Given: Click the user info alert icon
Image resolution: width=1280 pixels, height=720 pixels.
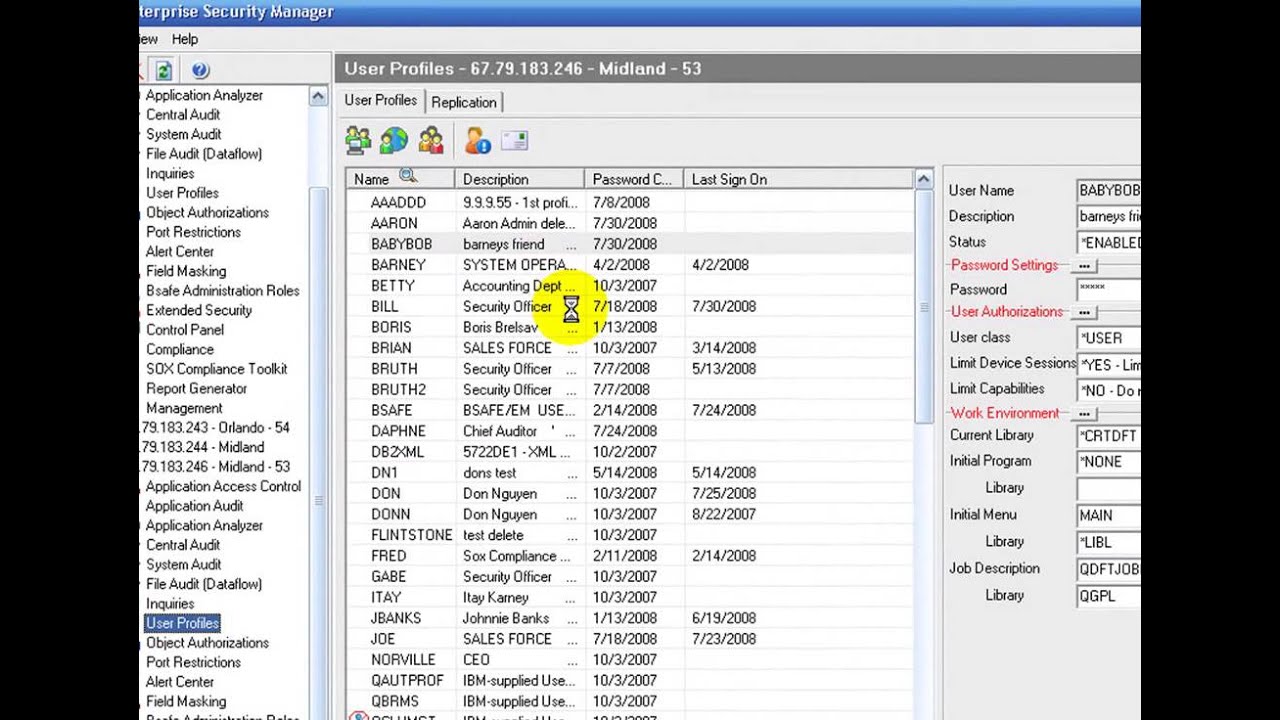Looking at the screenshot, I should (x=477, y=140).
